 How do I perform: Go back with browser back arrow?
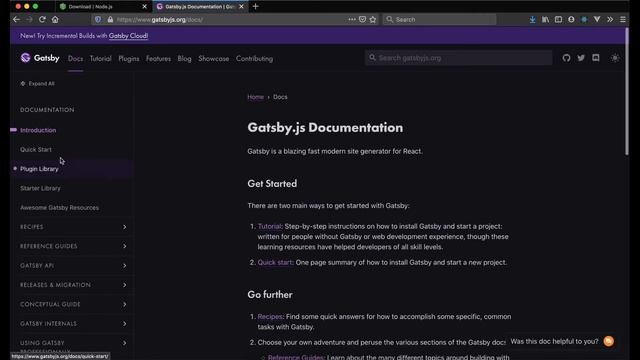pos(16,19)
